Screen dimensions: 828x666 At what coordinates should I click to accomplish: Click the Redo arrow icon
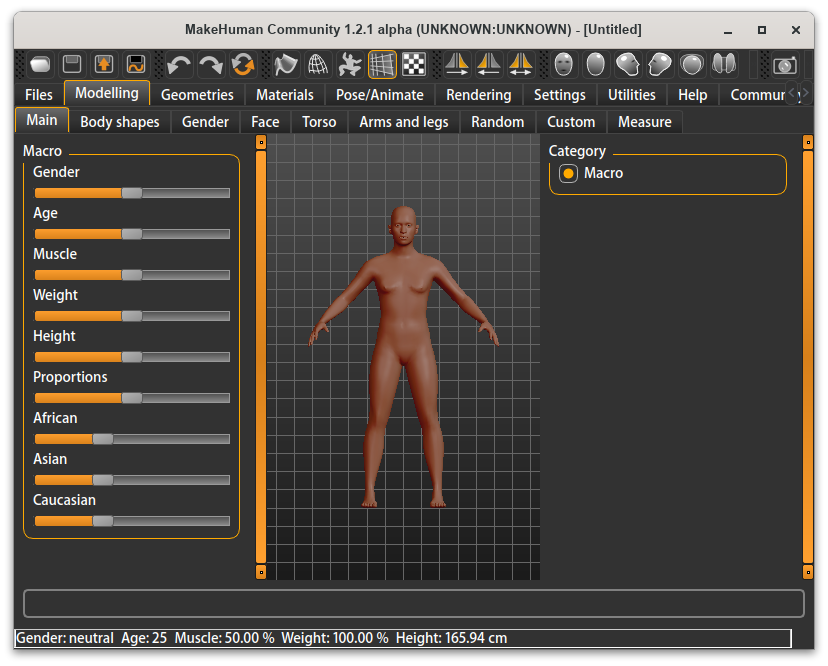[x=210, y=65]
